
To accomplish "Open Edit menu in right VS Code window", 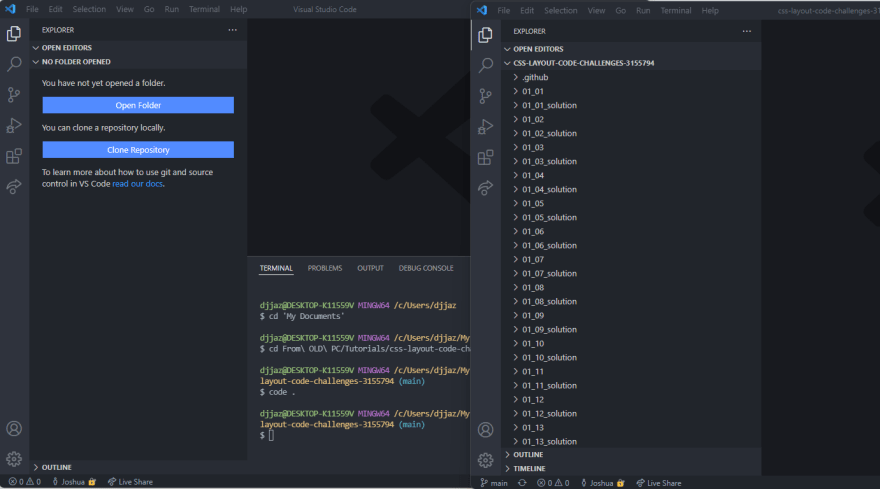I will 527,11.
